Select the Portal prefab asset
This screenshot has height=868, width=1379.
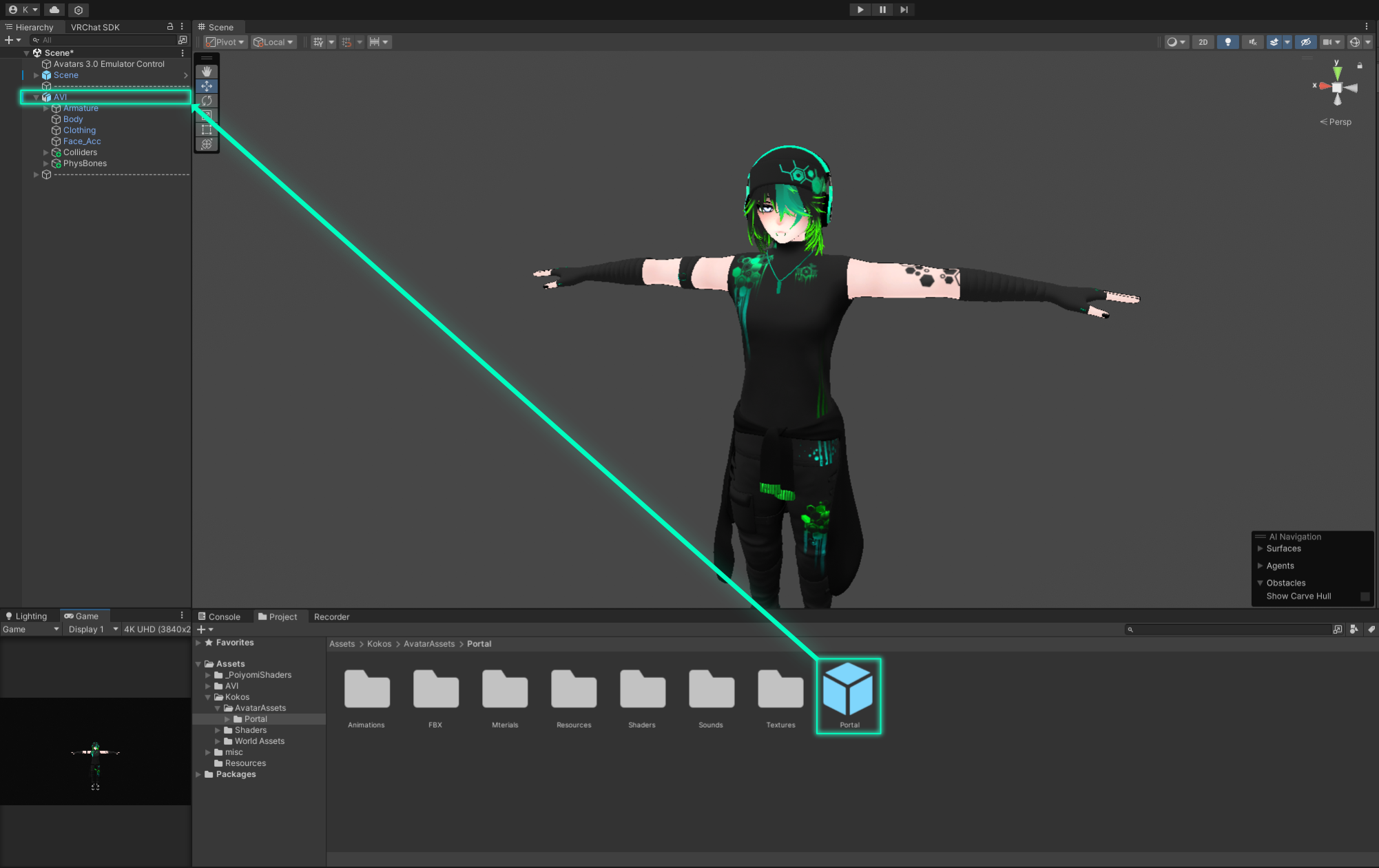coord(849,696)
